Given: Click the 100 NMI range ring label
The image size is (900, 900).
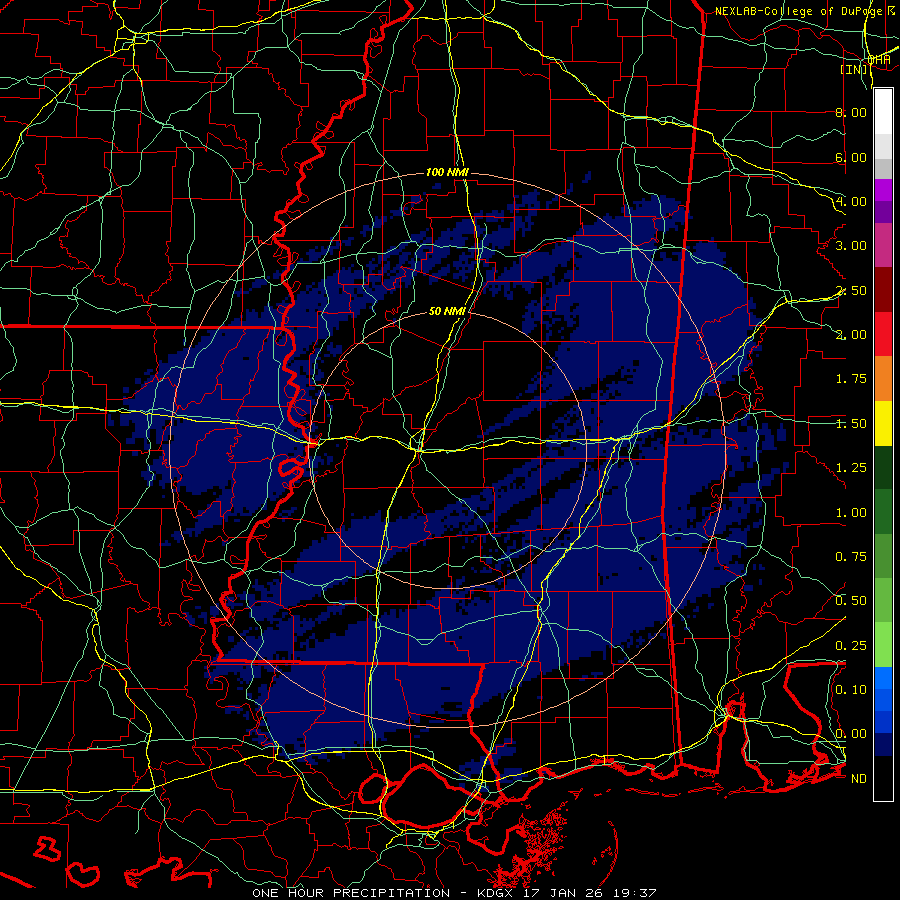Looking at the screenshot, I should tap(447, 172).
